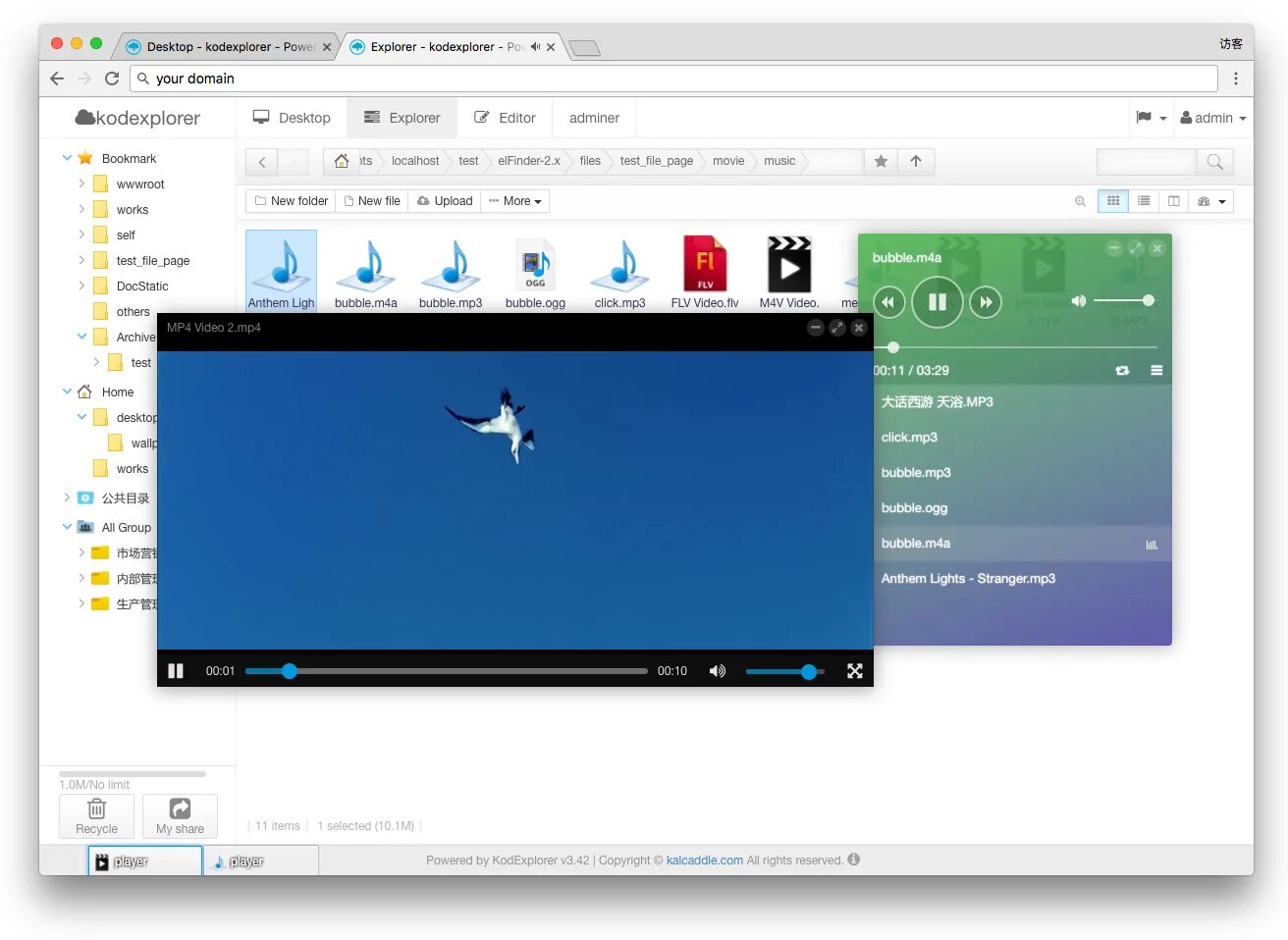The height and width of the screenshot is (940, 1288).
Task: Open My share
Action: 180,815
